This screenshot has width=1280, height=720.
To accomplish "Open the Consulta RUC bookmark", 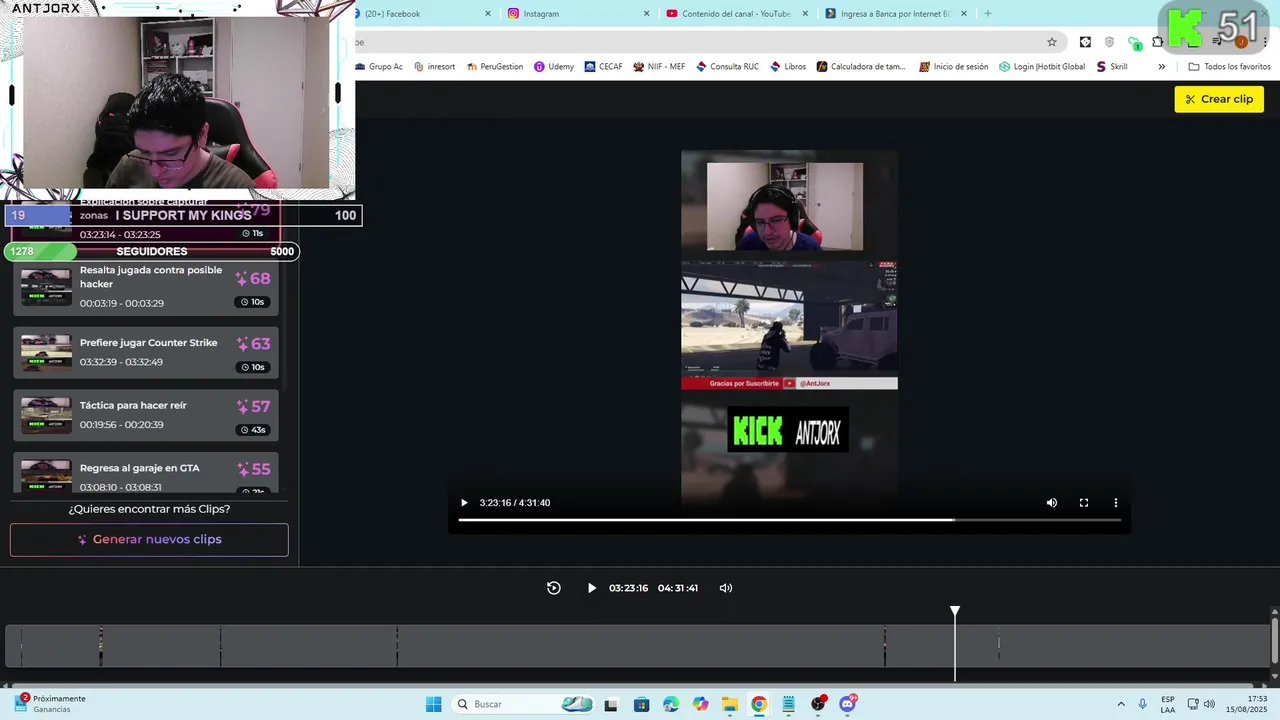I will coord(727,67).
